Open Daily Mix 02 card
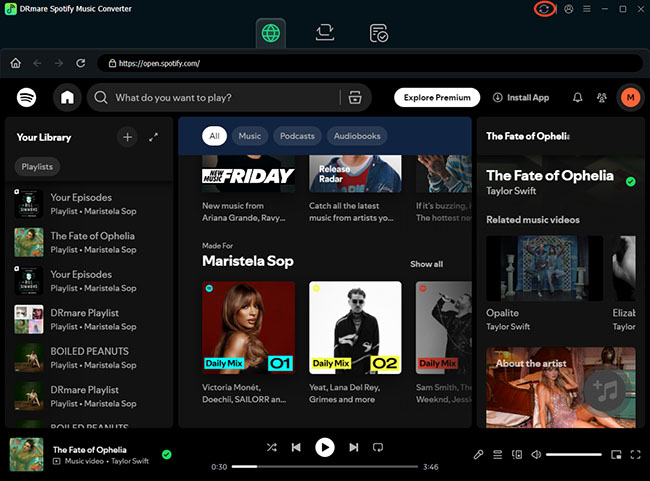650x481 pixels. 355,343
